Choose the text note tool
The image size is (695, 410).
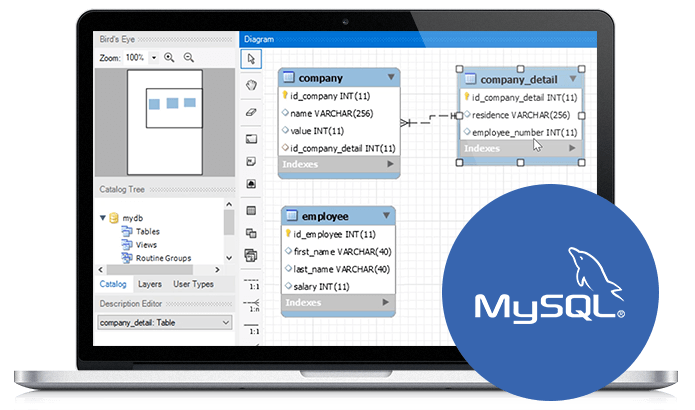point(251,161)
